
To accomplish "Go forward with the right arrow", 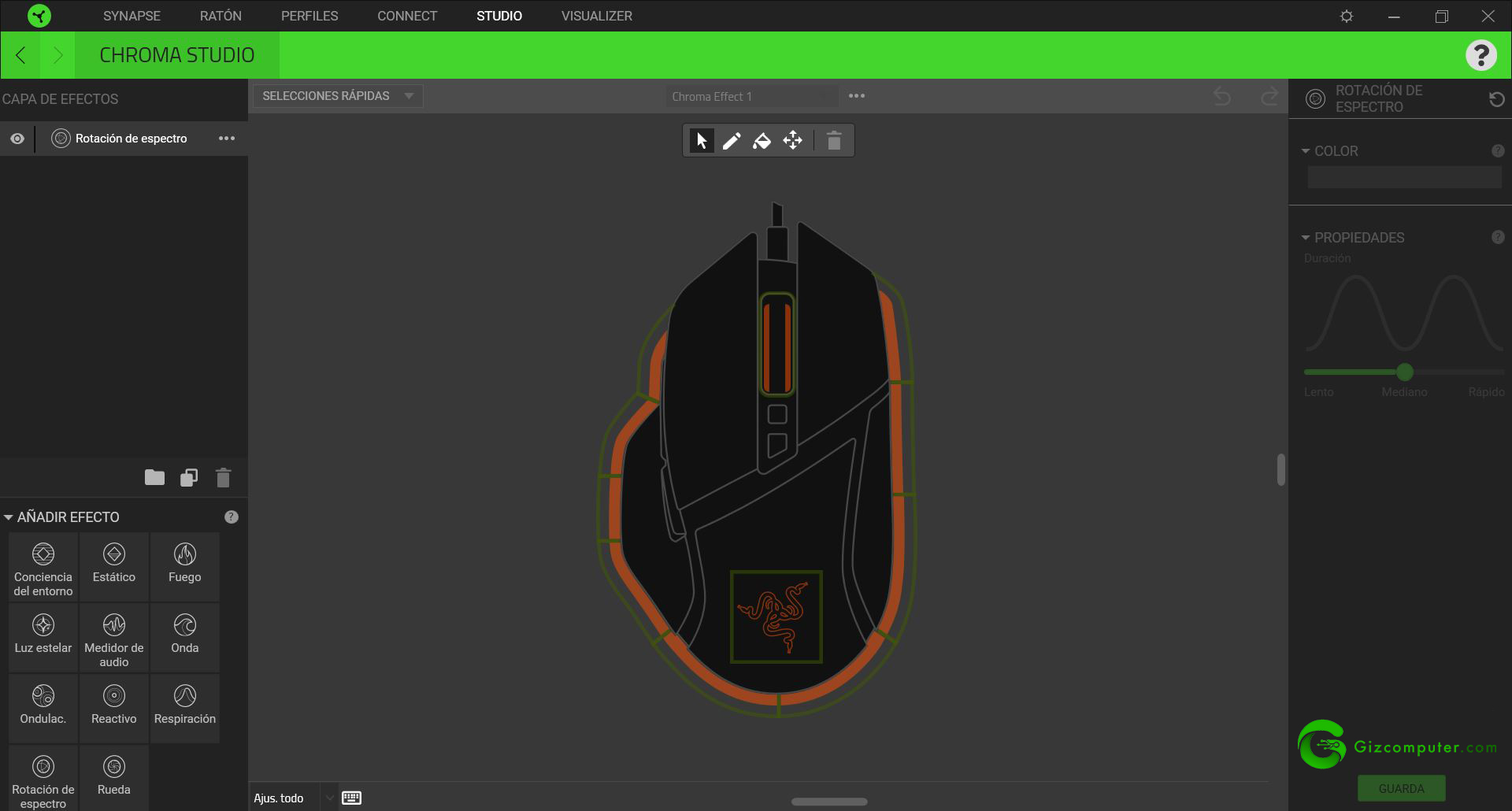I will point(57,55).
